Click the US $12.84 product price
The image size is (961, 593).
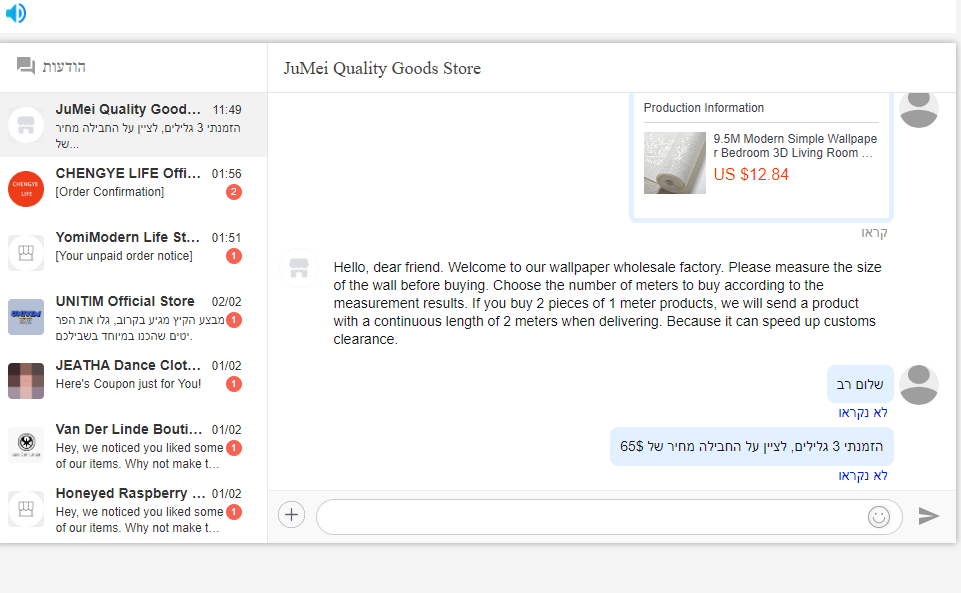(751, 175)
